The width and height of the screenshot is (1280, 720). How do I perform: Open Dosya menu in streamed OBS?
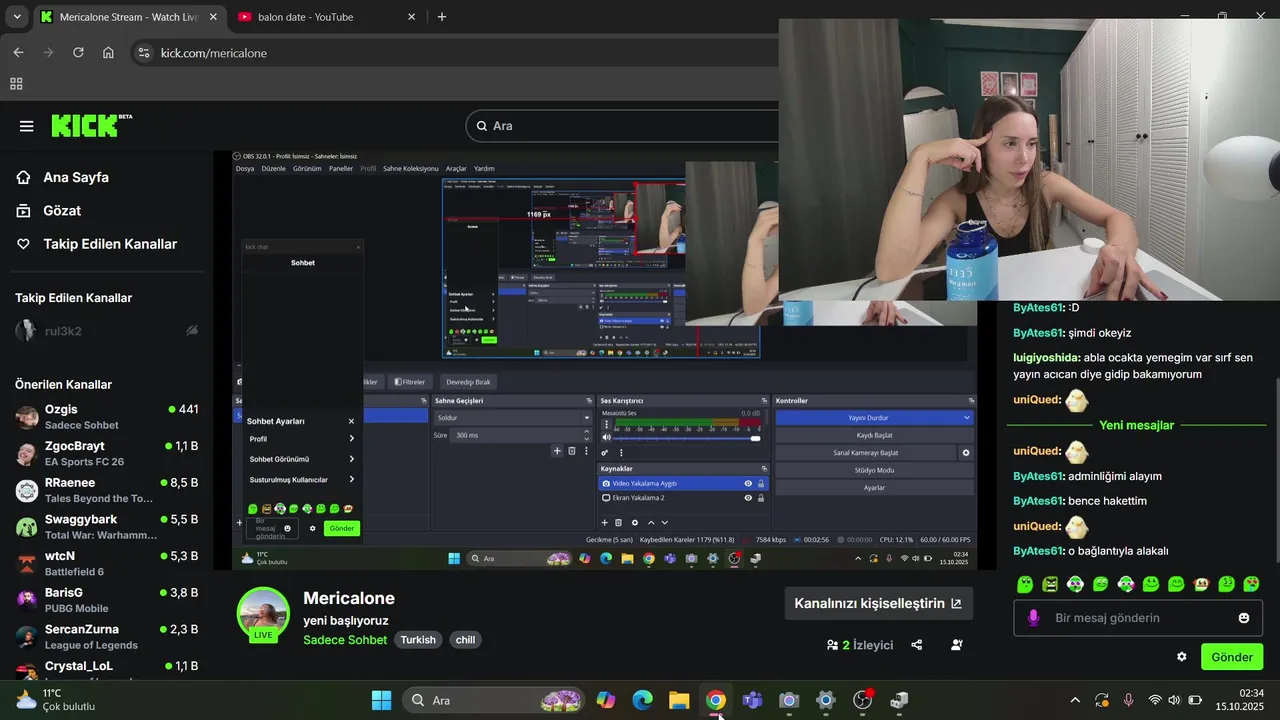point(245,169)
